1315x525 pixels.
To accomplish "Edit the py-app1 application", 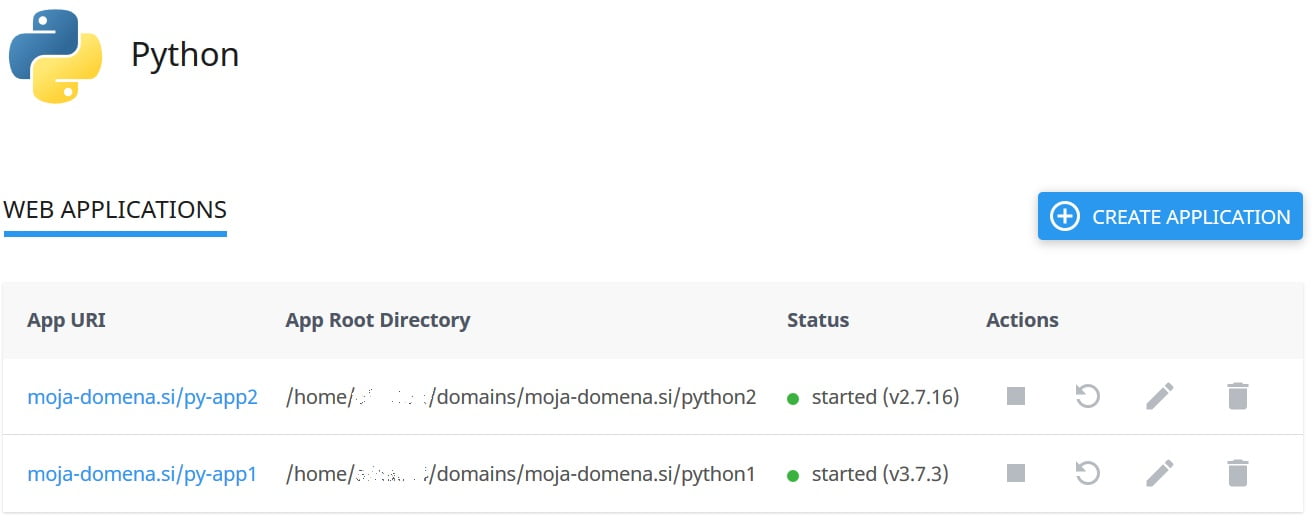I will pyautogui.click(x=1159, y=473).
